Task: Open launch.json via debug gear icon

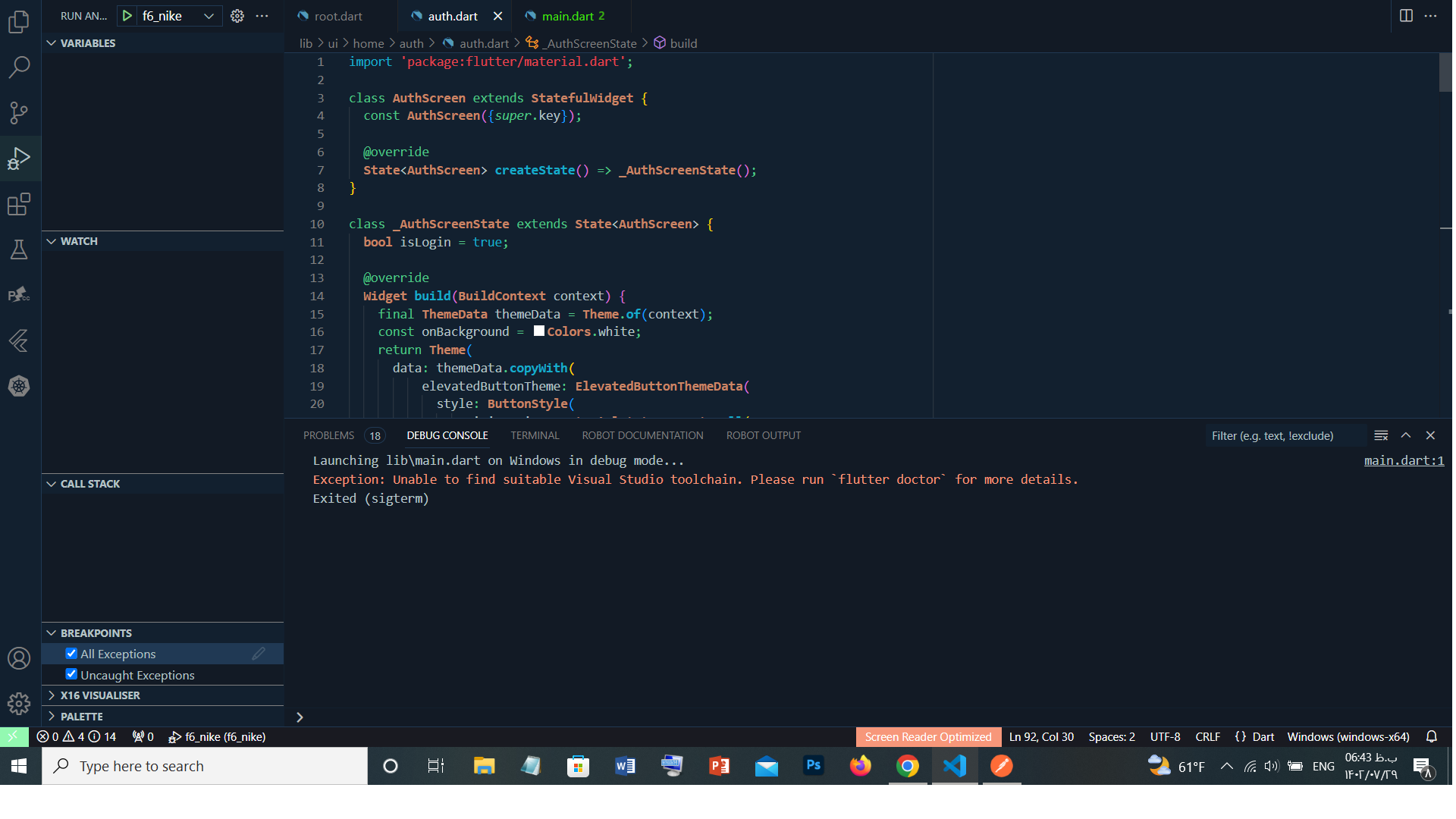Action: [237, 16]
